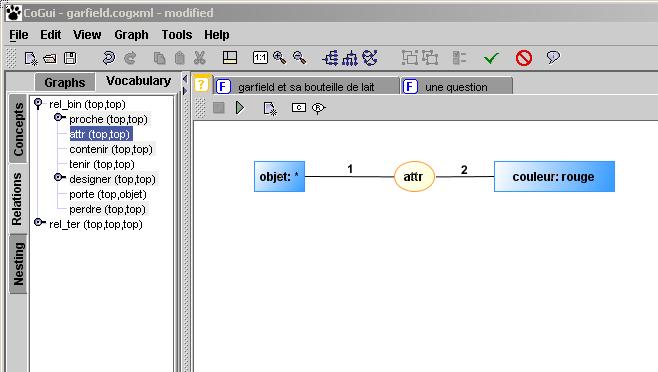Click the gray stop square in graph toolbar
Image resolution: width=658 pixels, height=372 pixels.
(x=219, y=108)
